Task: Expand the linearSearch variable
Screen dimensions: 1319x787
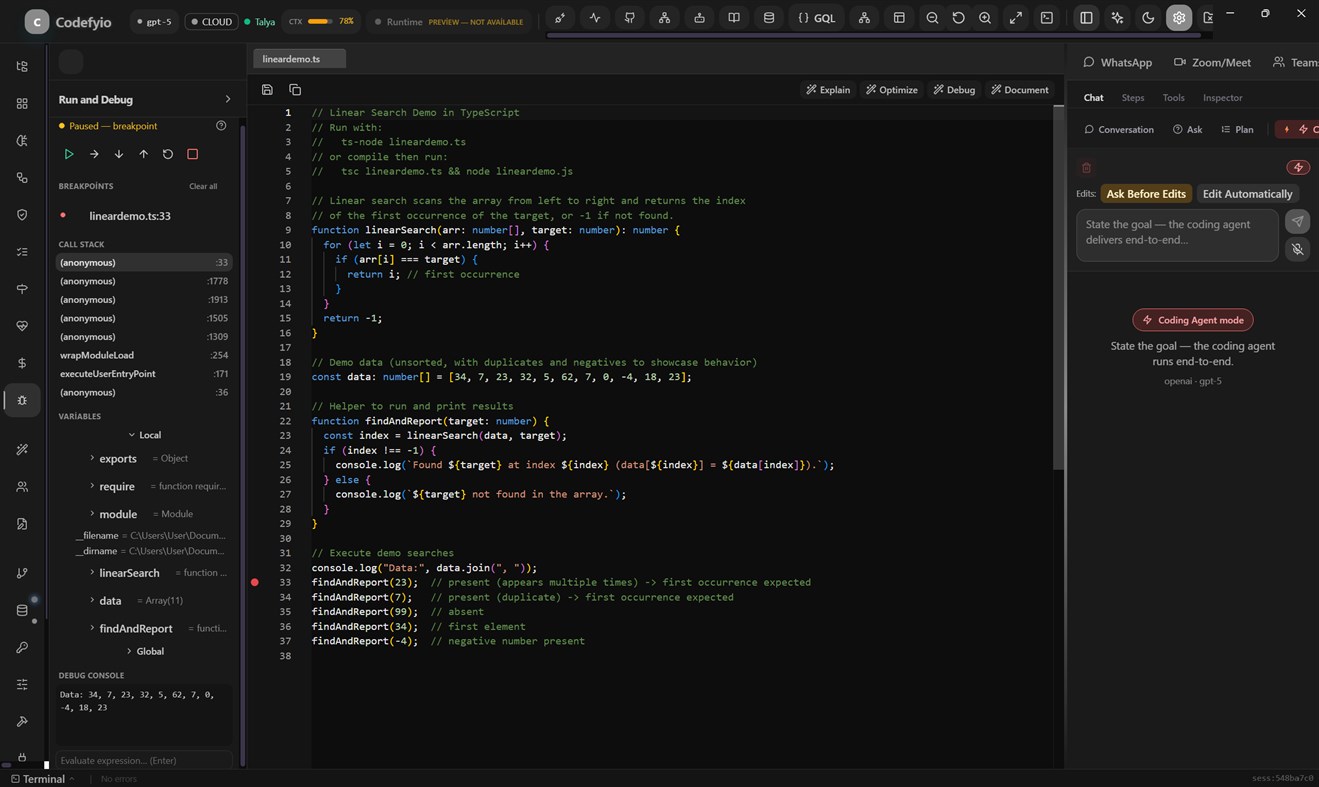Action: [91, 573]
